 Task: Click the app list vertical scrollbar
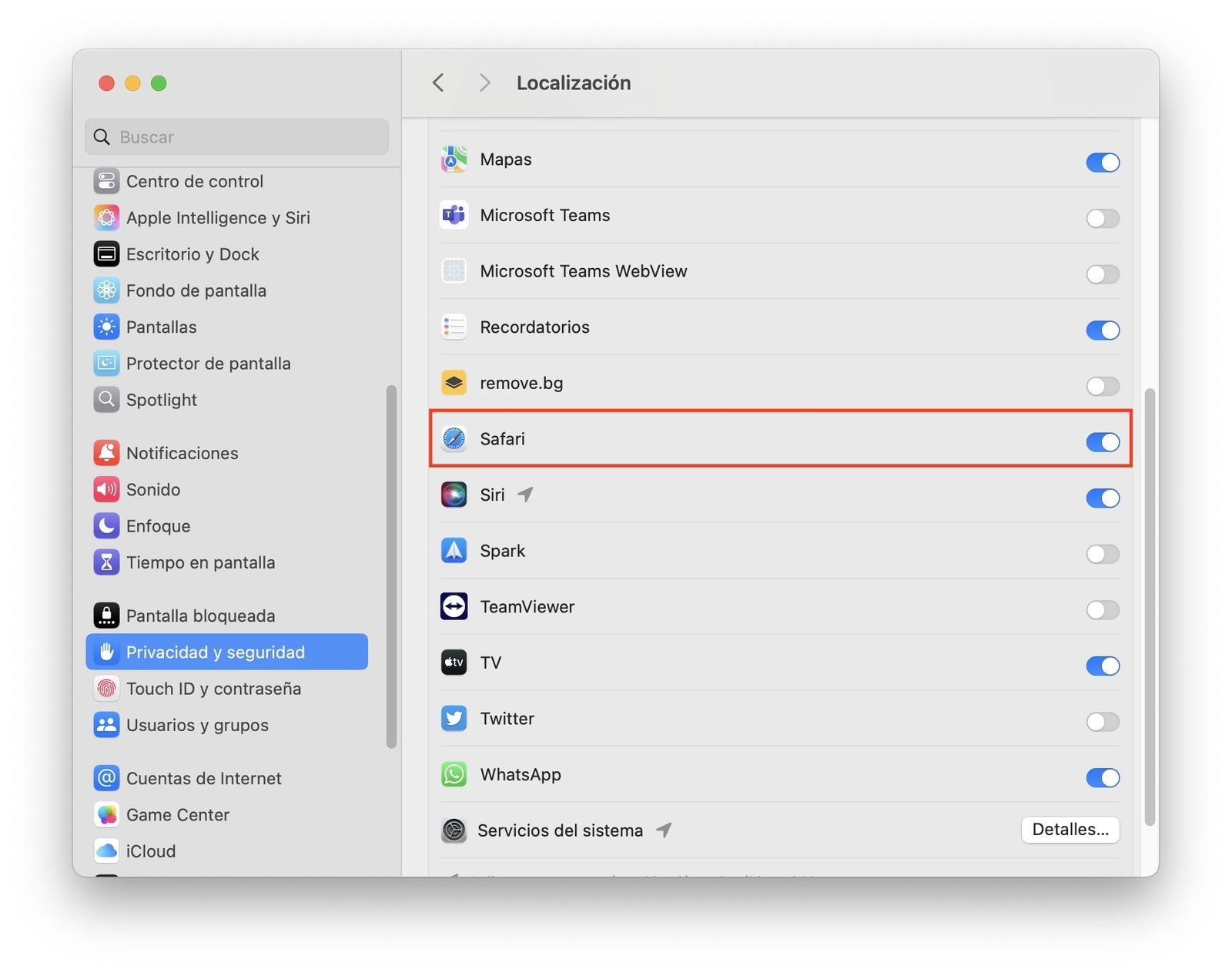point(1150,606)
